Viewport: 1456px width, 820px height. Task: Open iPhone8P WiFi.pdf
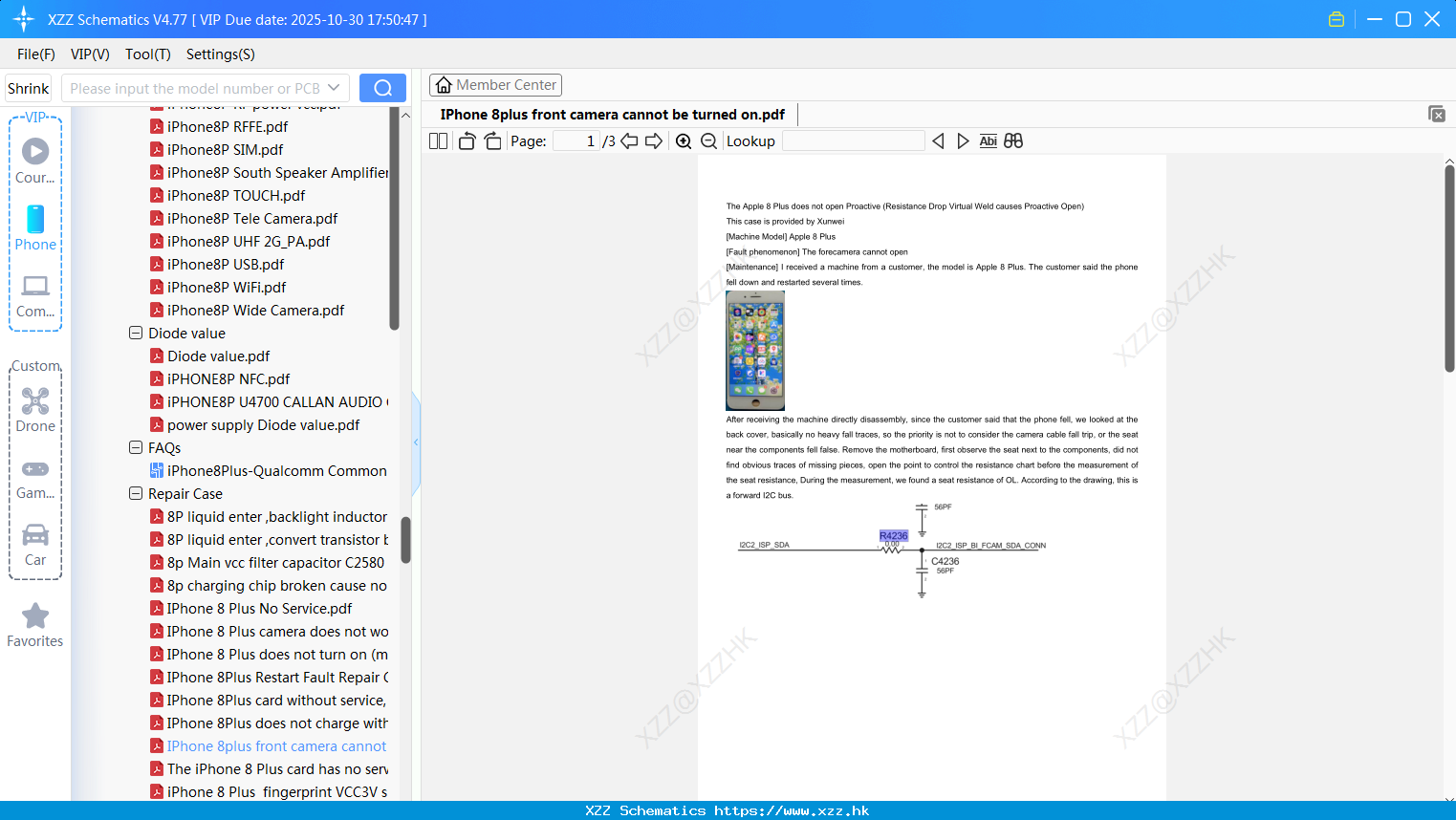(227, 288)
